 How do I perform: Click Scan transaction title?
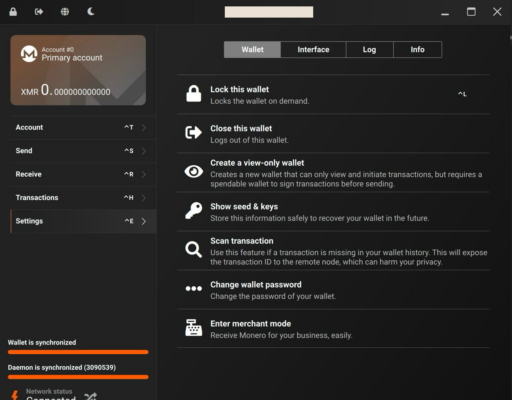(242, 241)
